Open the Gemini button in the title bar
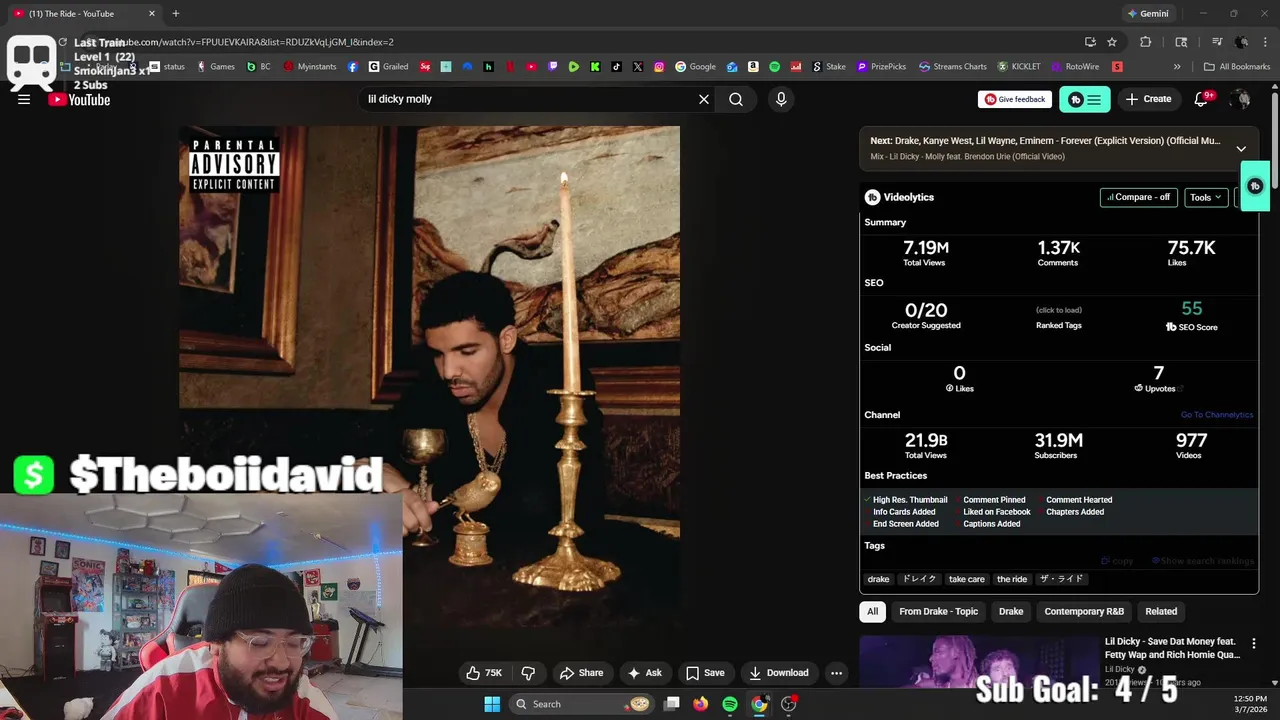The height and width of the screenshot is (720, 1280). click(x=1147, y=14)
